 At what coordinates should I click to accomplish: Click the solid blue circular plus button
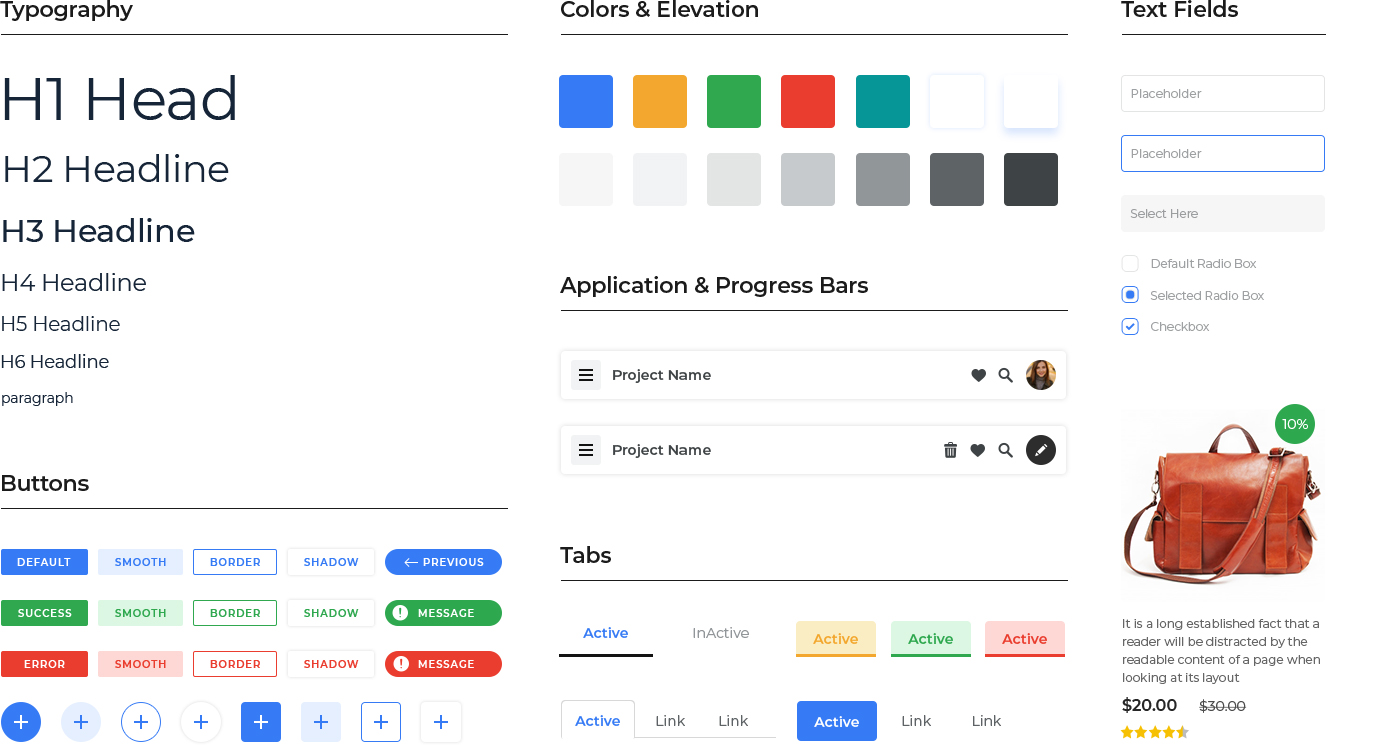tap(21, 722)
